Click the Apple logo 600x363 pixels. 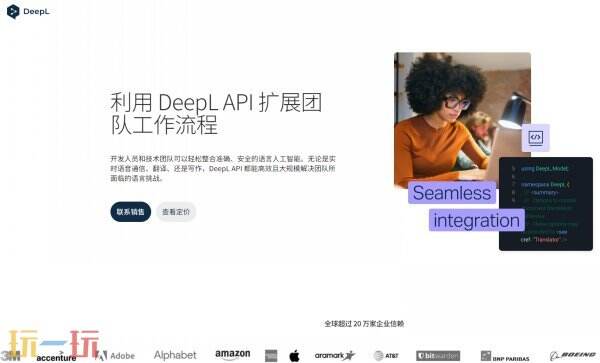(x=294, y=356)
